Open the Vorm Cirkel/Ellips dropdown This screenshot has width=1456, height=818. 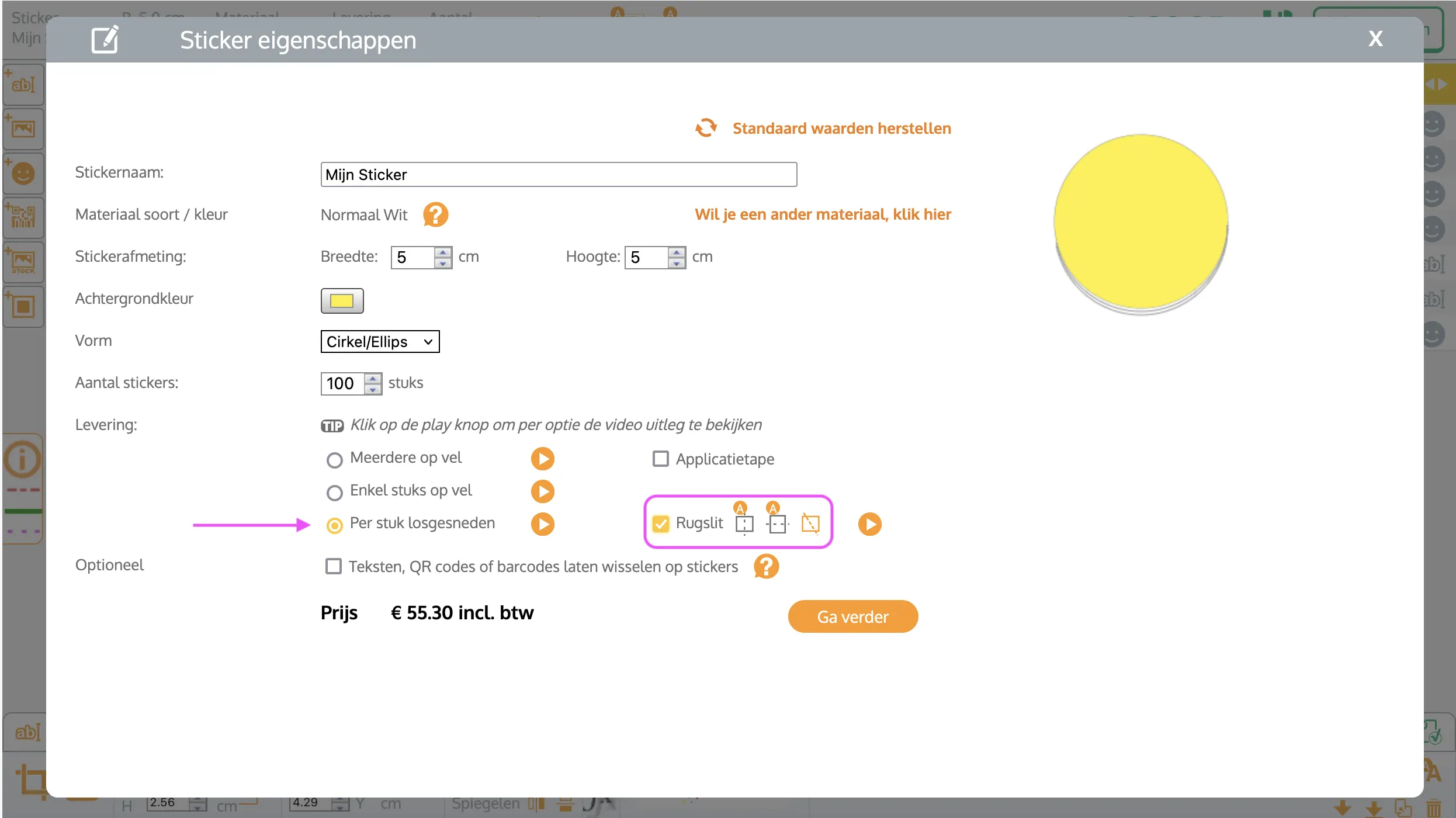[x=380, y=341]
